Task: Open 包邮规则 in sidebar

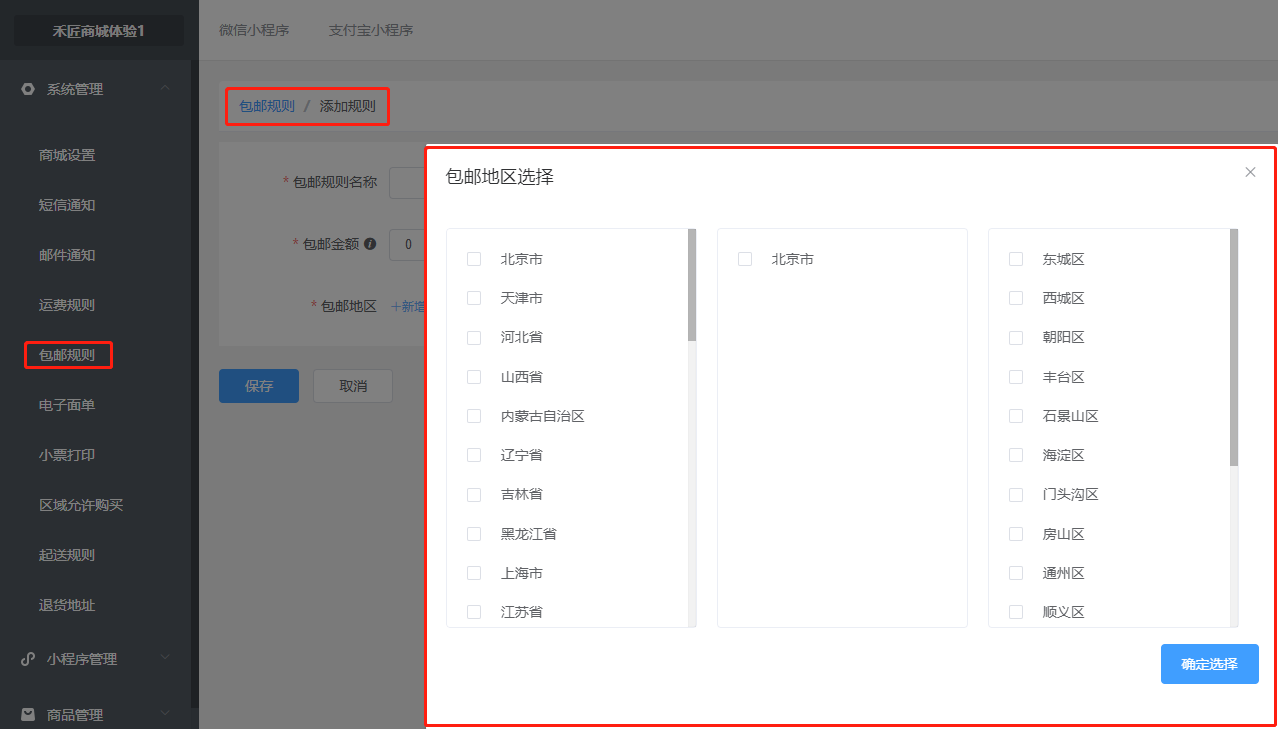Action: pos(67,355)
